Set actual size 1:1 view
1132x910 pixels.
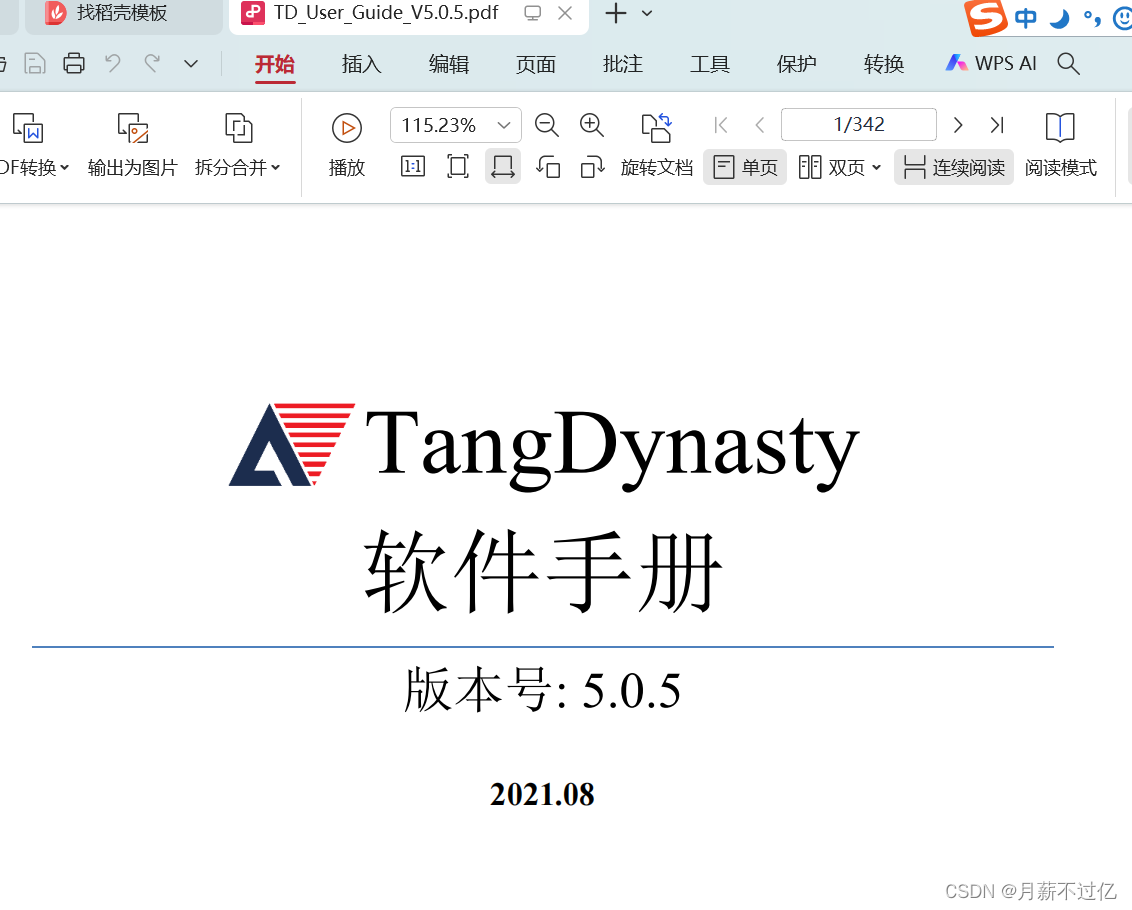pyautogui.click(x=413, y=167)
